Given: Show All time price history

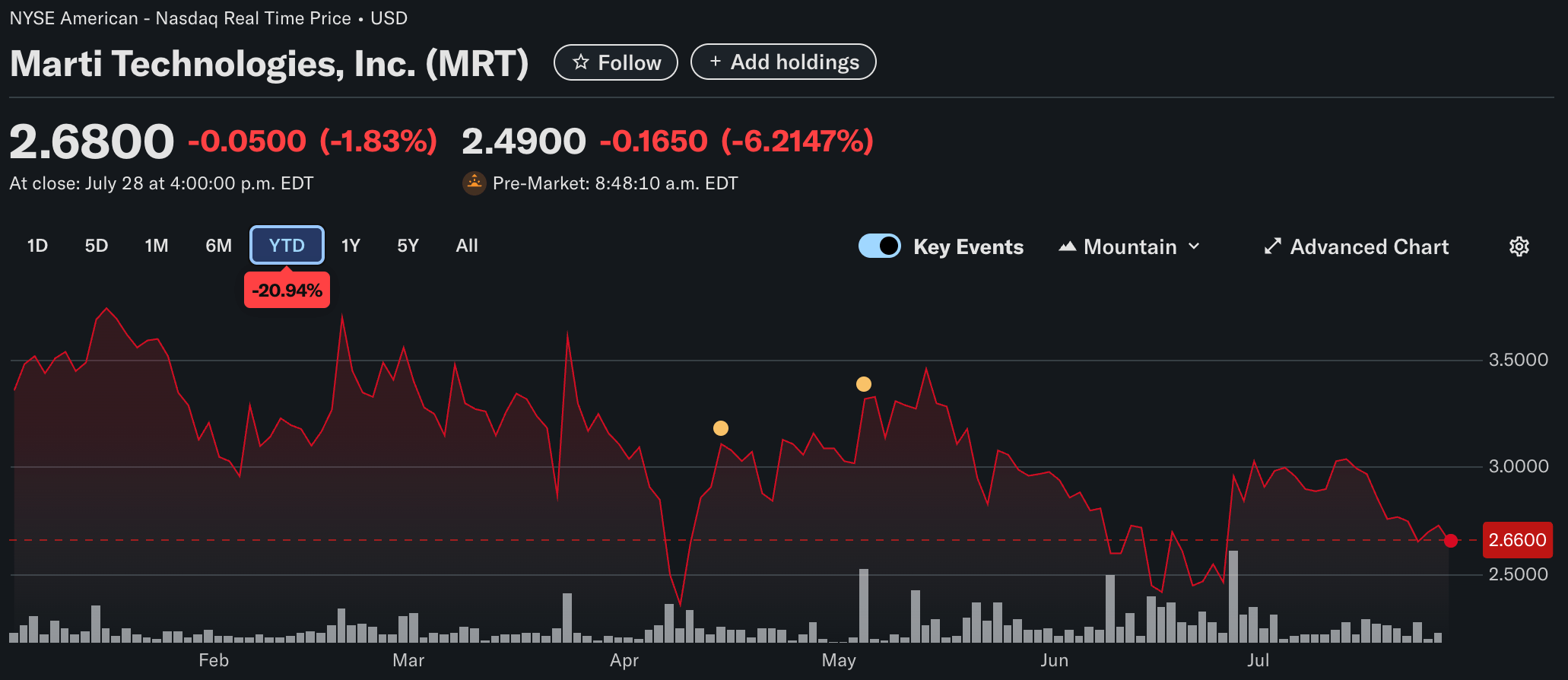Looking at the screenshot, I should [x=467, y=246].
